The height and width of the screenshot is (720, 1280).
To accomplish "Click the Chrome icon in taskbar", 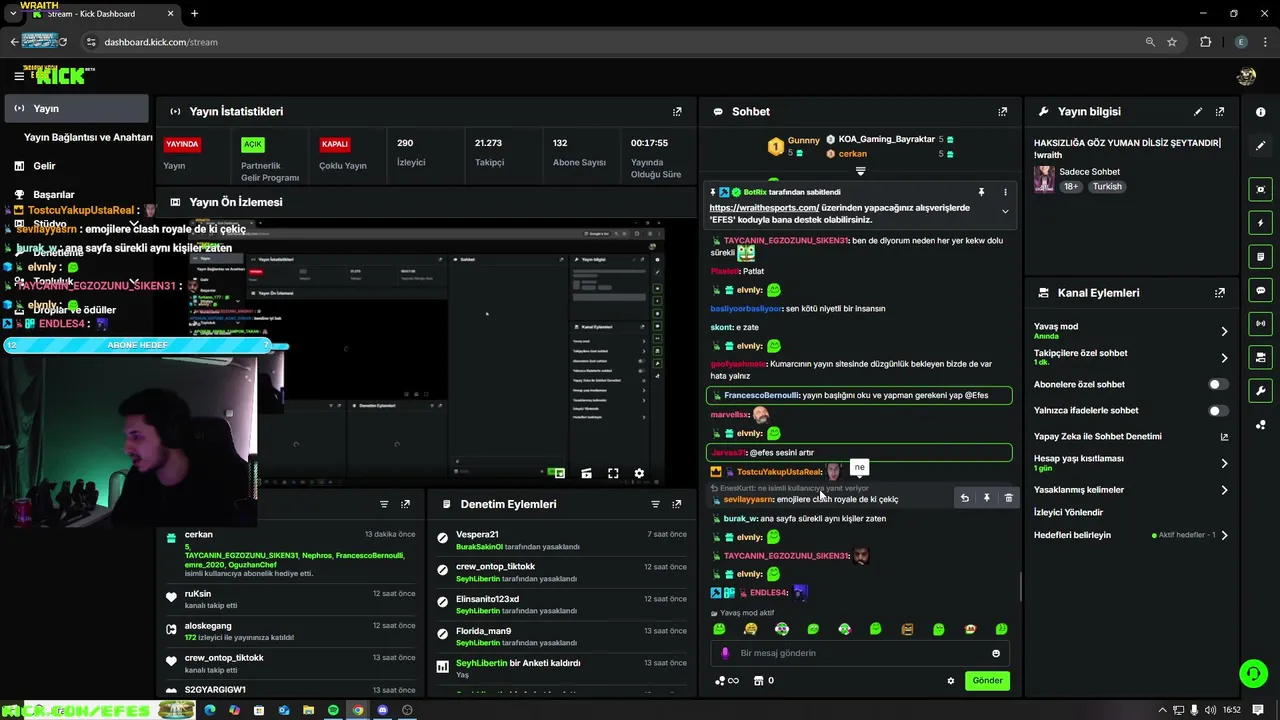I will [x=358, y=710].
